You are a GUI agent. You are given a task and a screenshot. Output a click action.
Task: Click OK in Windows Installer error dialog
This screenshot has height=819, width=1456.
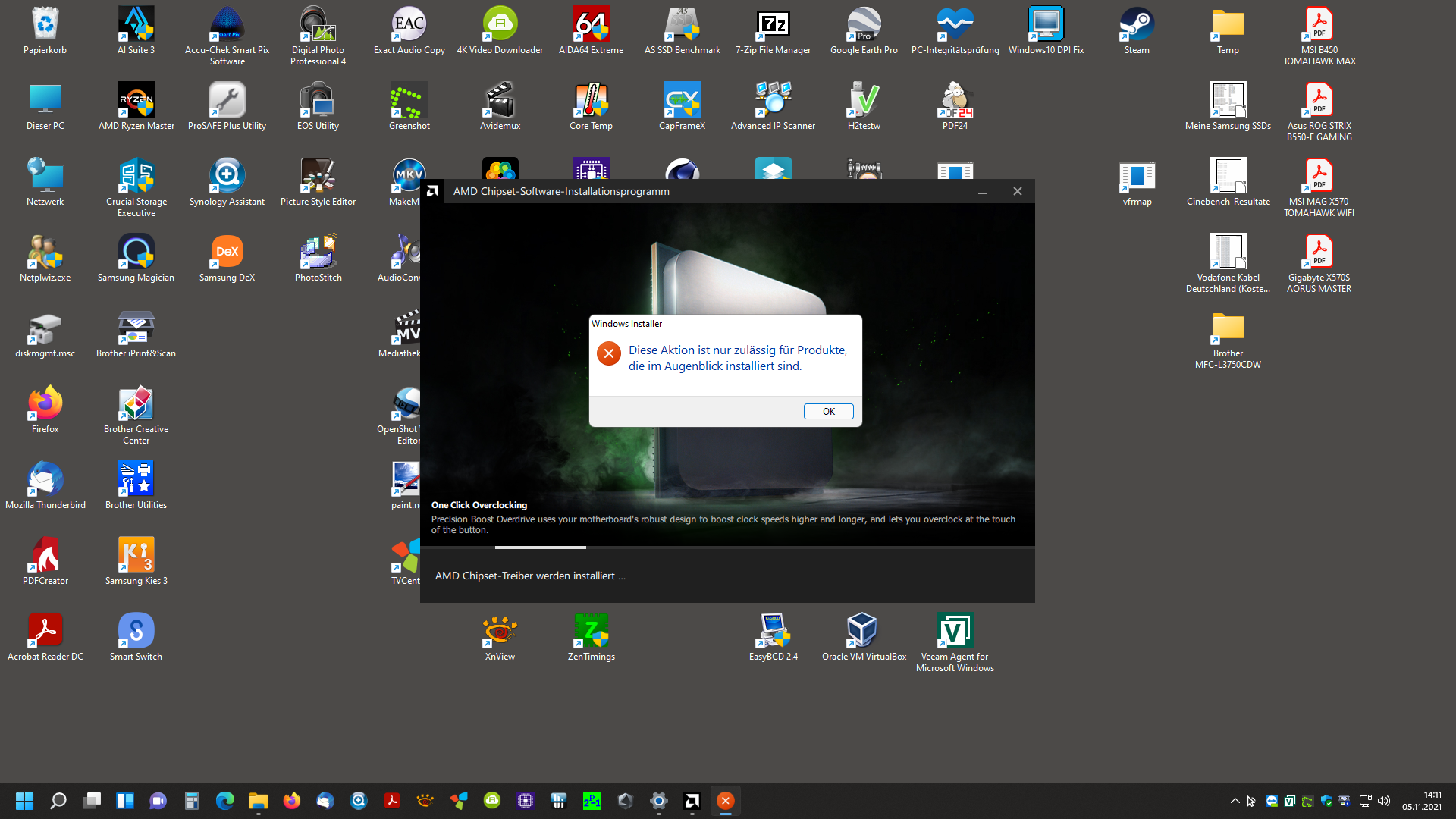coord(828,411)
